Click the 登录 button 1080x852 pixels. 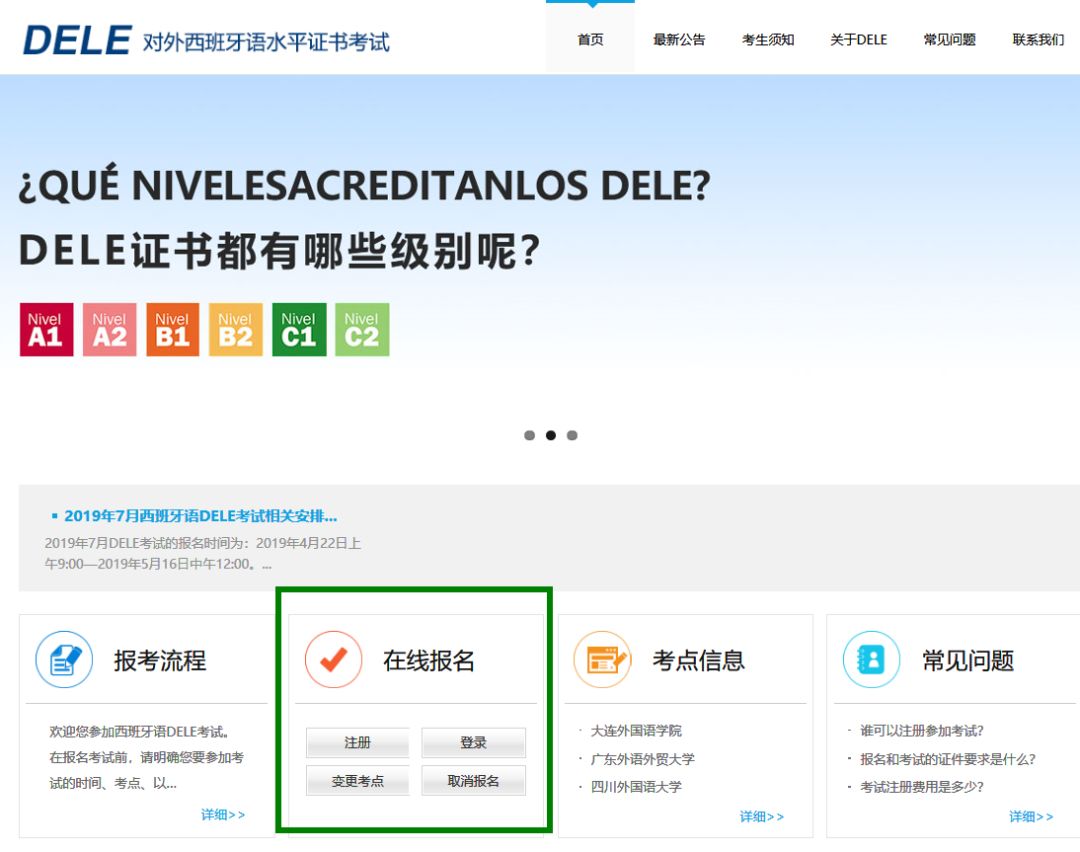(473, 742)
